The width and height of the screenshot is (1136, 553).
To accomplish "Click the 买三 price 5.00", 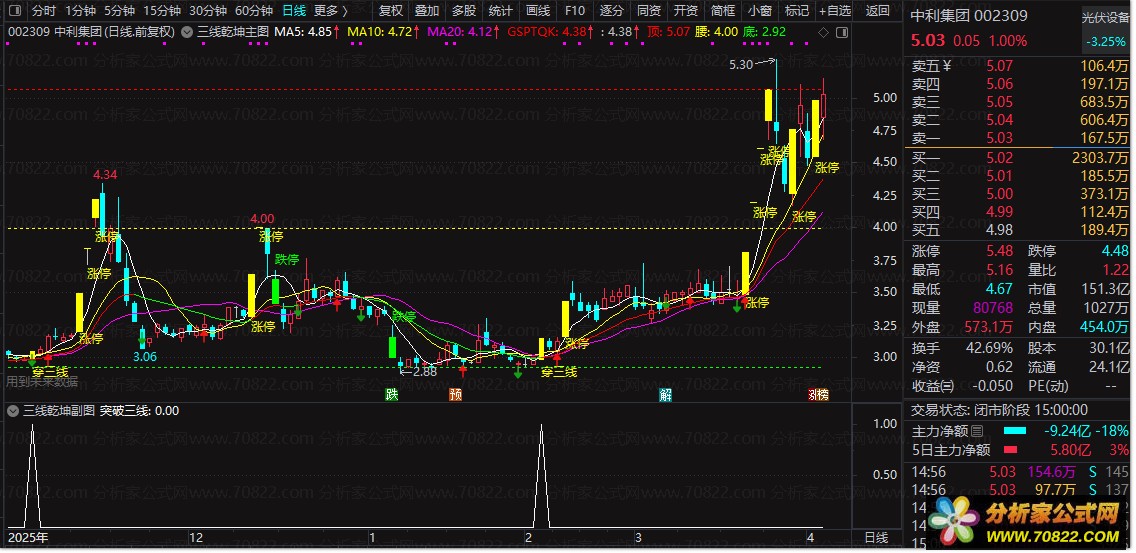I will [998, 194].
